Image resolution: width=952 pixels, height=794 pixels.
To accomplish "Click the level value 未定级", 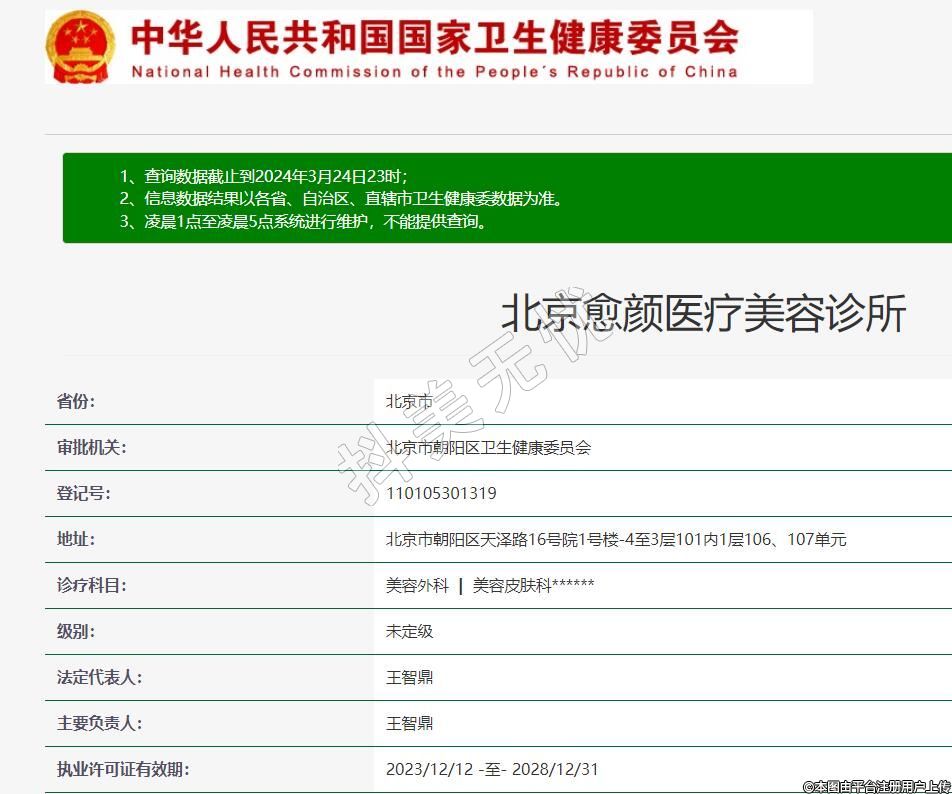I will click(410, 632).
